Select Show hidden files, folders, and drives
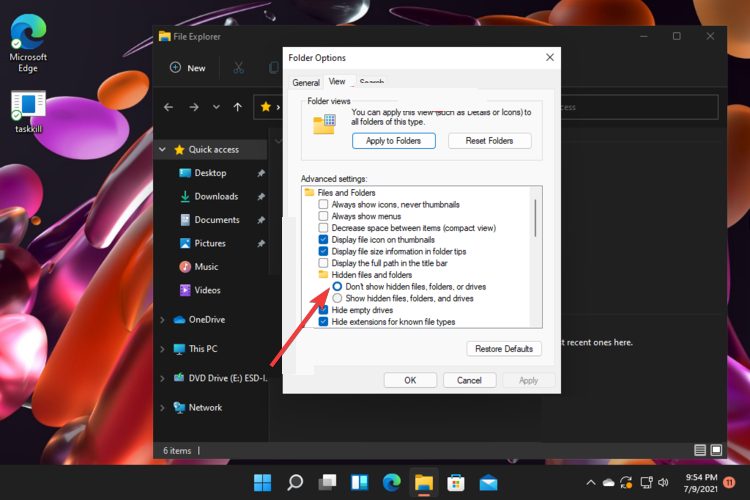The height and width of the screenshot is (500, 750). pyautogui.click(x=337, y=298)
